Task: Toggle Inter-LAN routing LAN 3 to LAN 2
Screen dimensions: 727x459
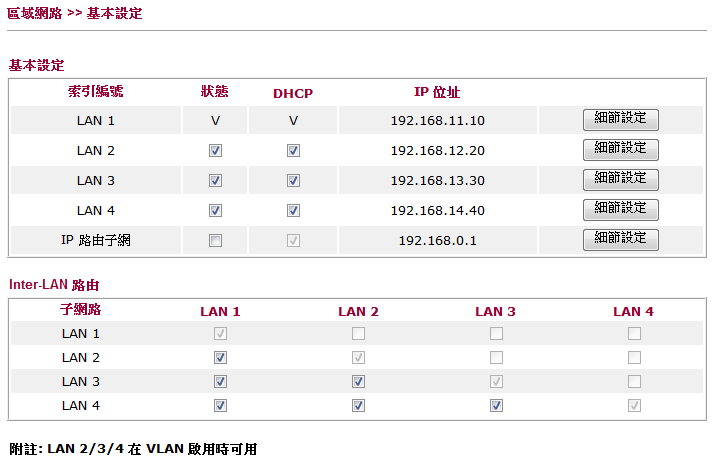Action: pyautogui.click(x=358, y=381)
